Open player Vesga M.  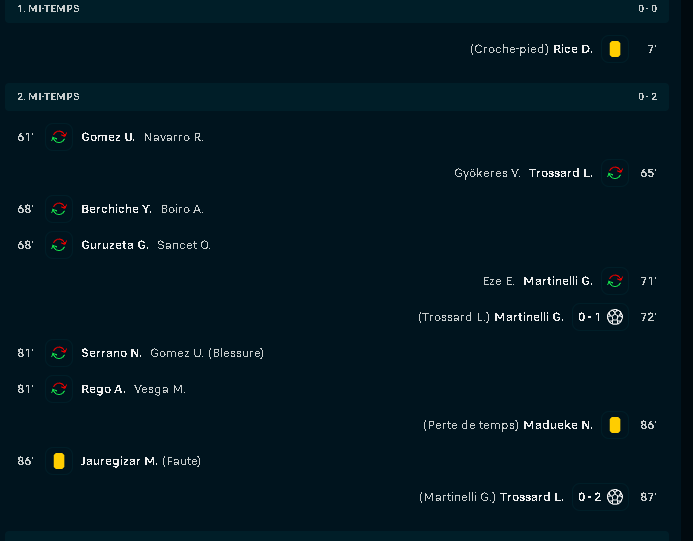pos(160,389)
